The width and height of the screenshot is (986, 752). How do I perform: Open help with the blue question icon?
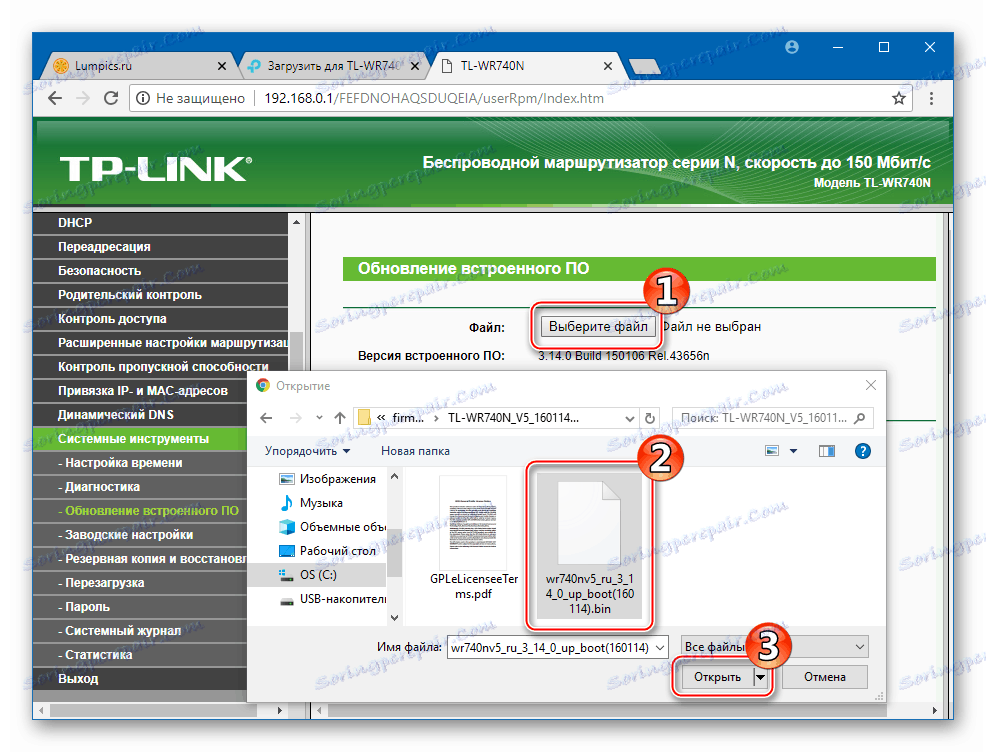[863, 451]
